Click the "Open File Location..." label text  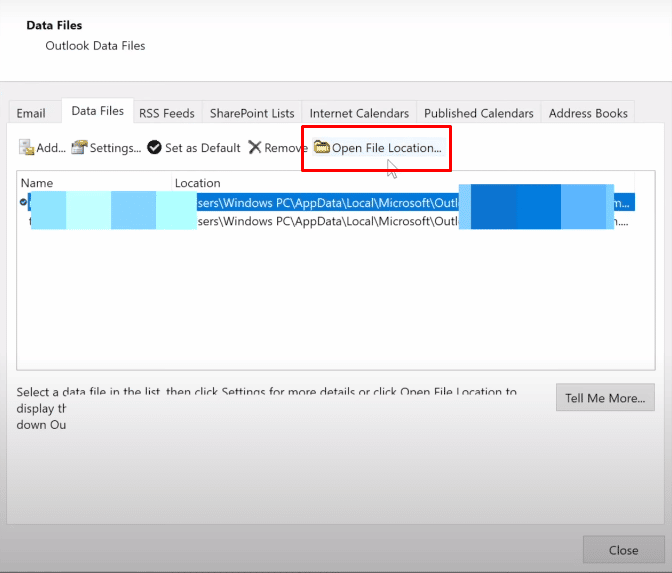(387, 148)
